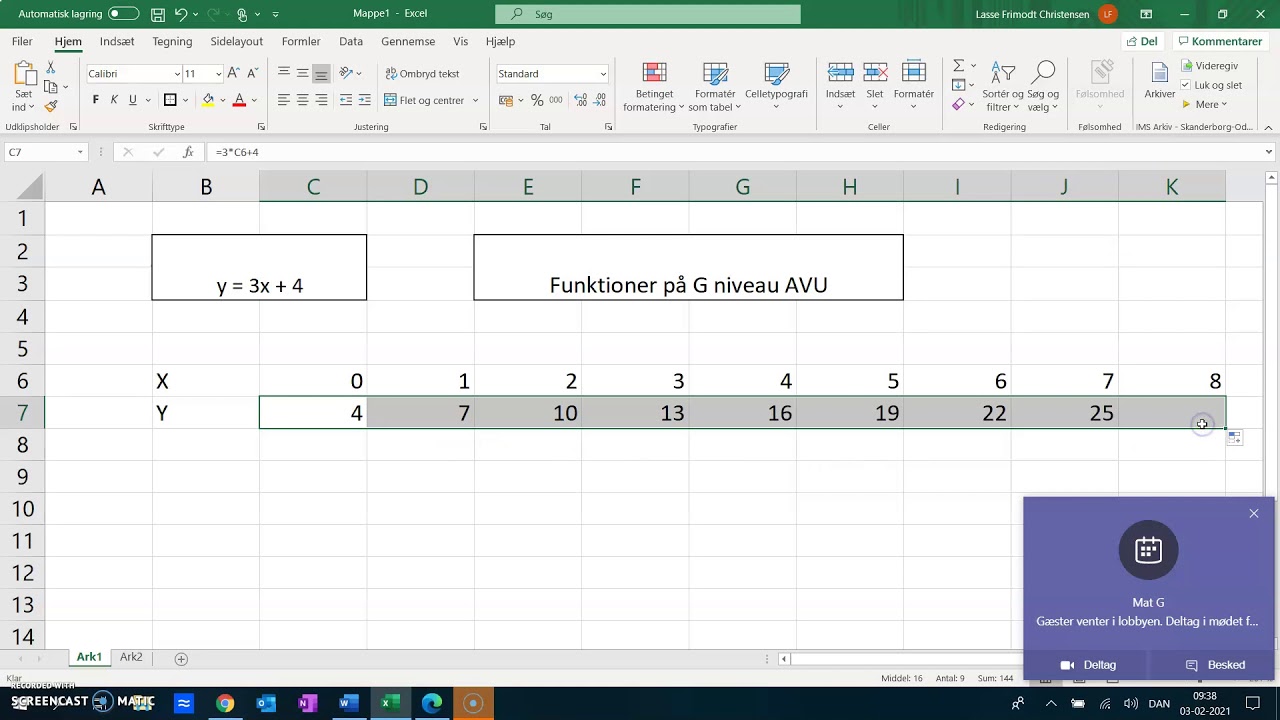Click the Arkiver document icon
This screenshot has width=1280, height=720.
(1160, 80)
